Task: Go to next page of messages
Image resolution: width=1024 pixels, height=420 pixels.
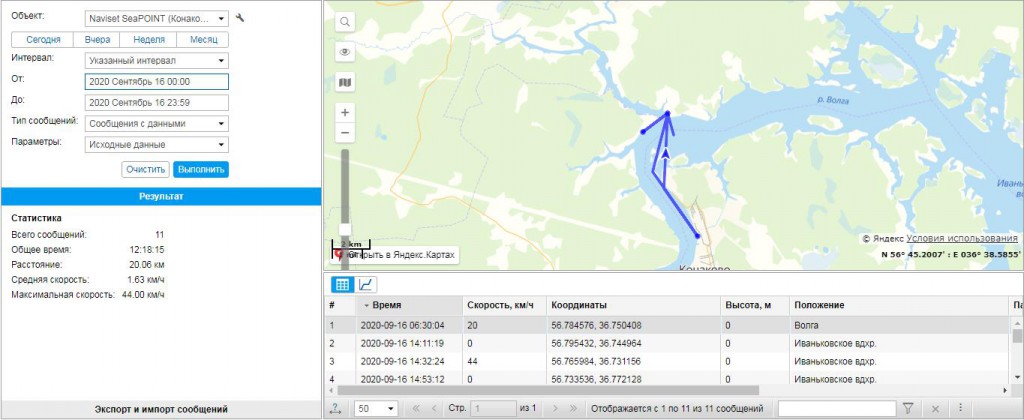Action: [x=555, y=409]
